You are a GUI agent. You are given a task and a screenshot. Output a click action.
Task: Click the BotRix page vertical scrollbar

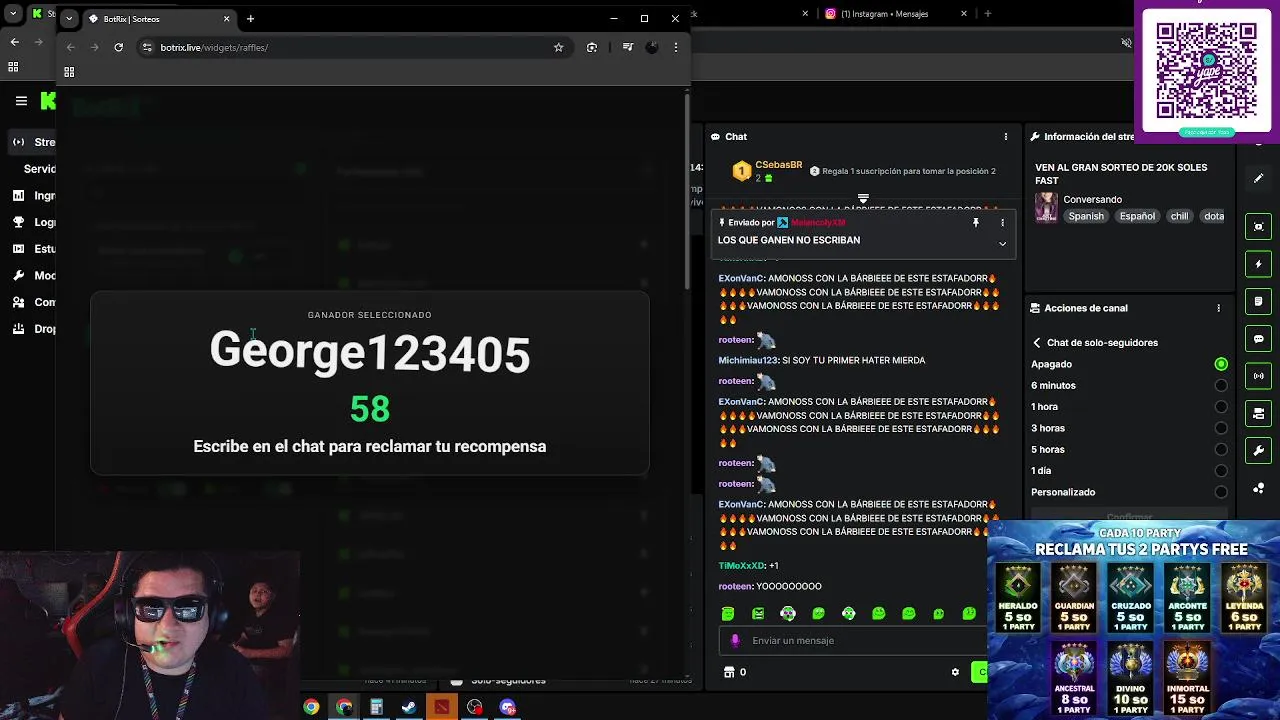click(686, 190)
